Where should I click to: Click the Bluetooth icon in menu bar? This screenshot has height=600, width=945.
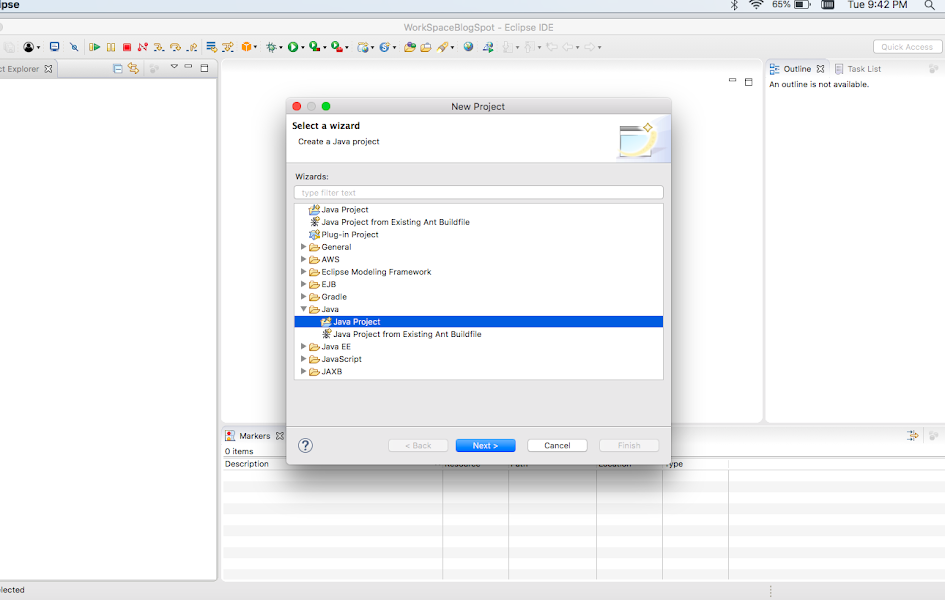(734, 5)
